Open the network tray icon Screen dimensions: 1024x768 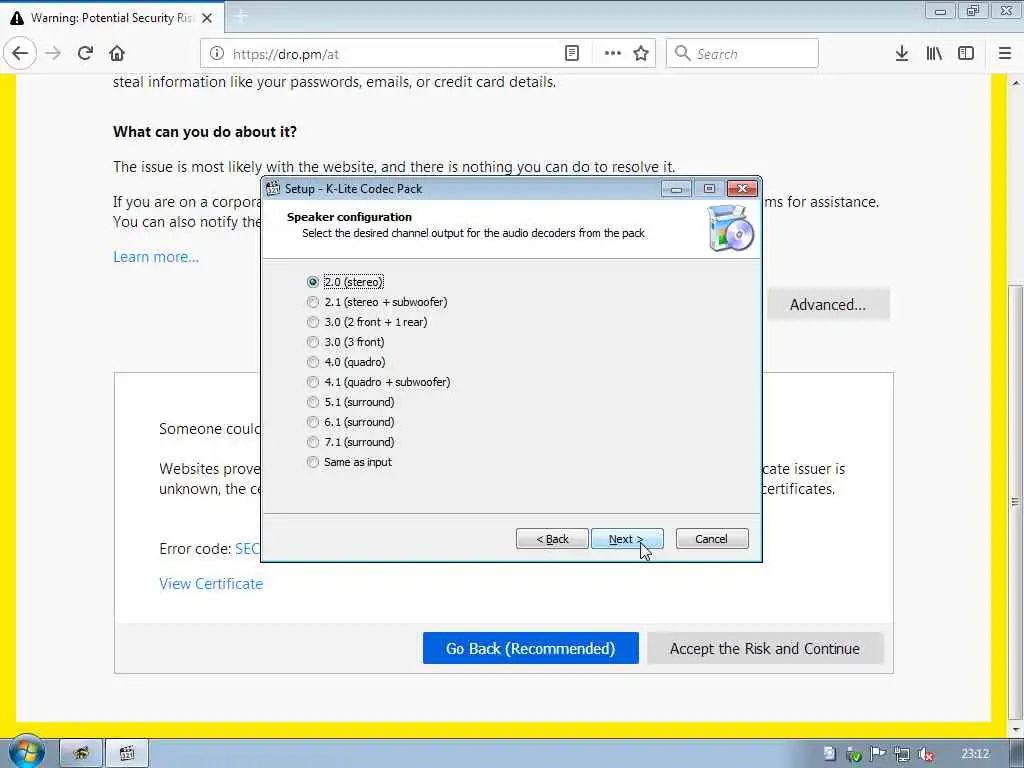[902, 754]
